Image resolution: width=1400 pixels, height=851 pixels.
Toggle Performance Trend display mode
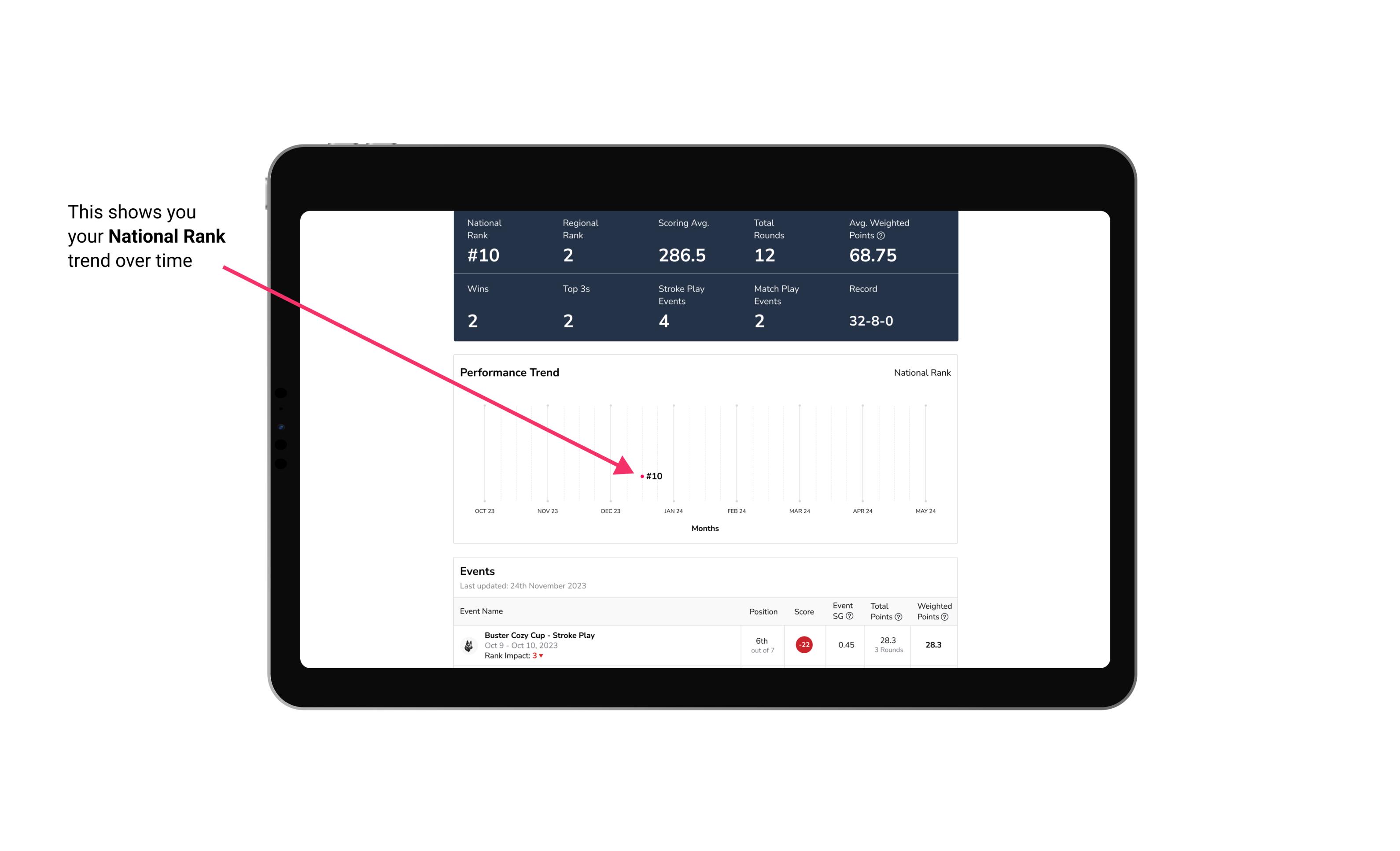[x=922, y=372]
